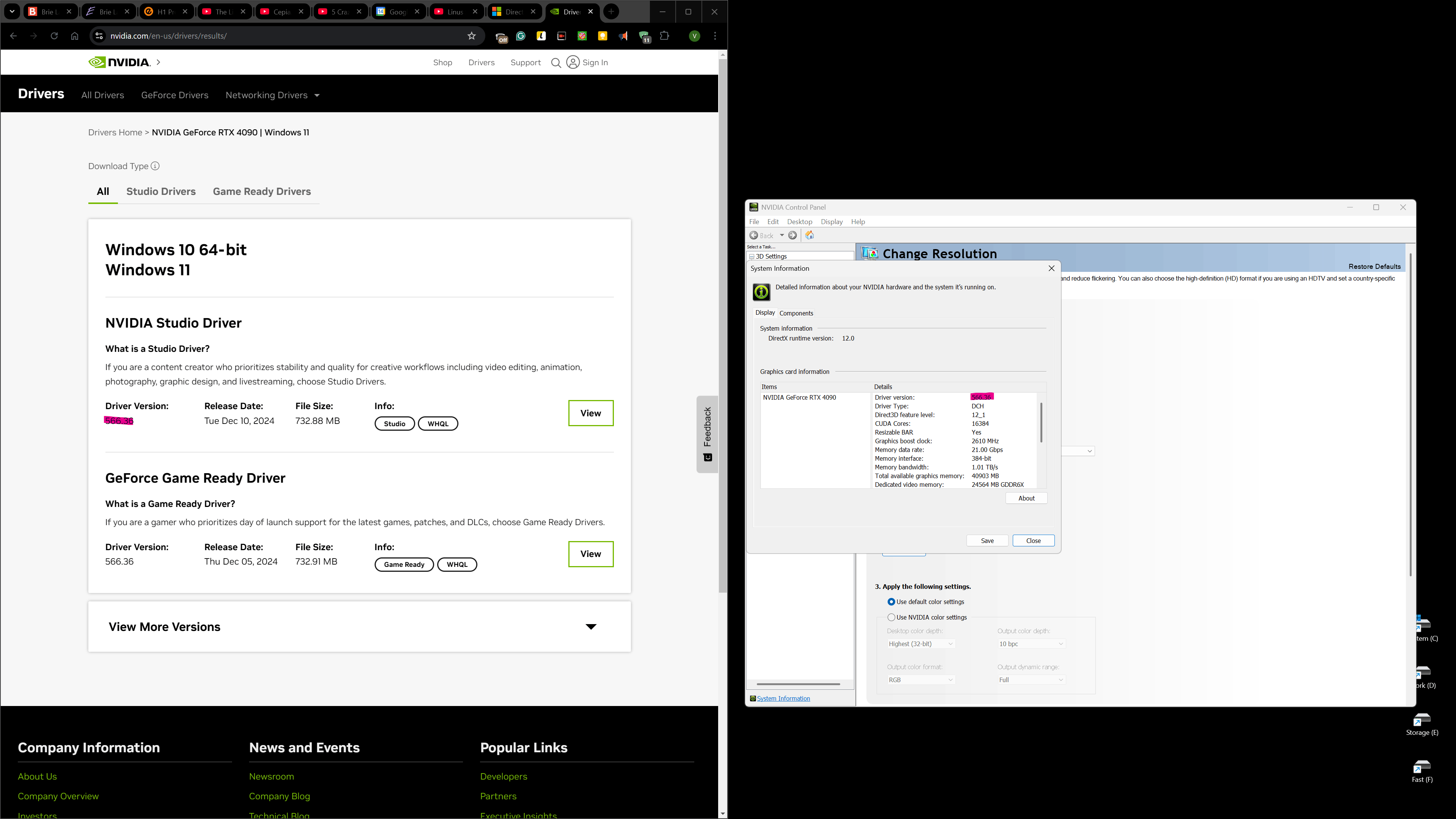
Task: Expand View More Versions section
Action: [591, 627]
